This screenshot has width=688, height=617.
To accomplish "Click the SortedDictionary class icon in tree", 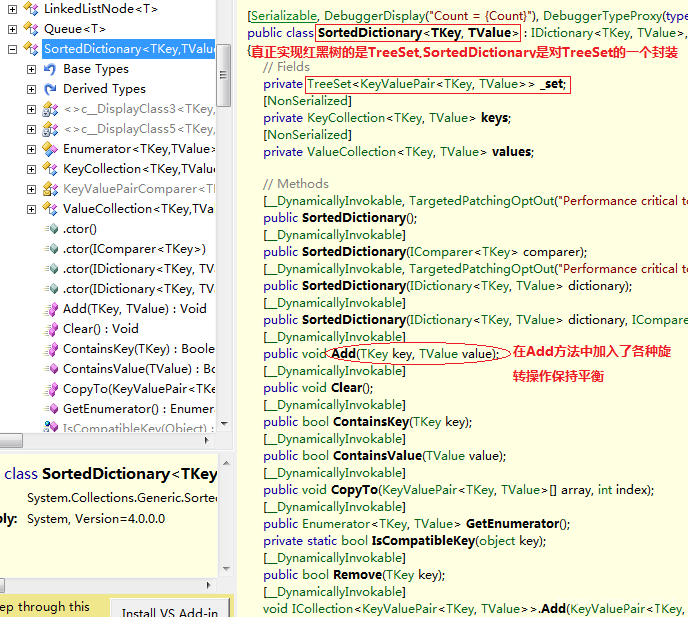I will (x=31, y=49).
